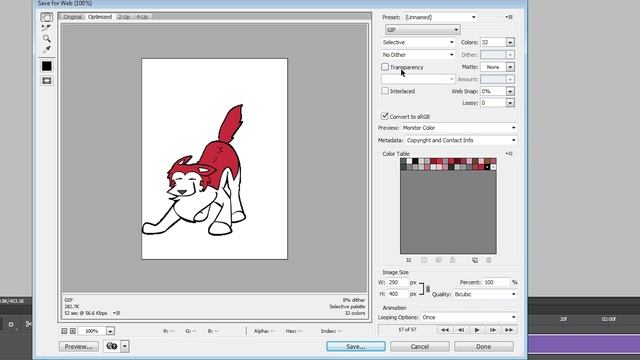Click the '17 of 57' frame counter

(407, 329)
